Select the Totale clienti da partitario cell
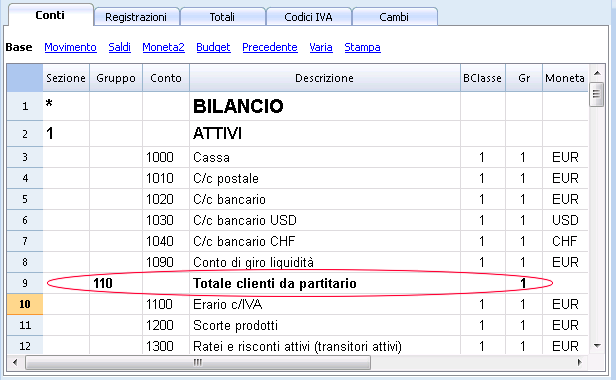616x380 pixels. tap(324, 283)
